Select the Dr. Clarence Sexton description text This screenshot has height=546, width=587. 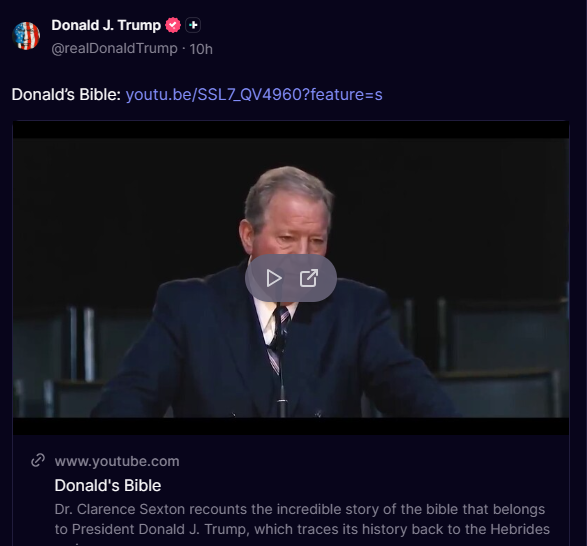(x=302, y=519)
